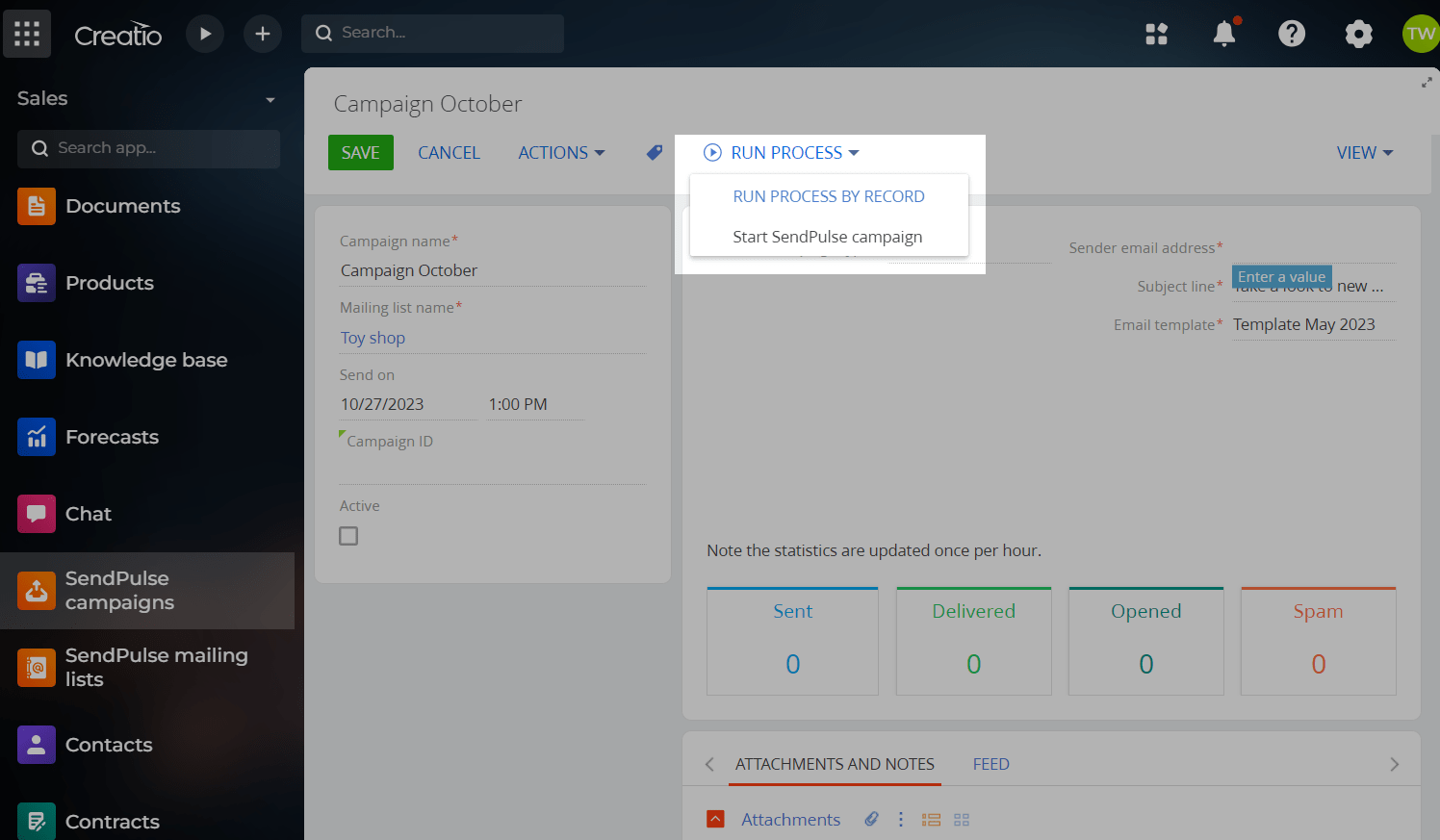Click the Spam statistics tile

pos(1318,641)
